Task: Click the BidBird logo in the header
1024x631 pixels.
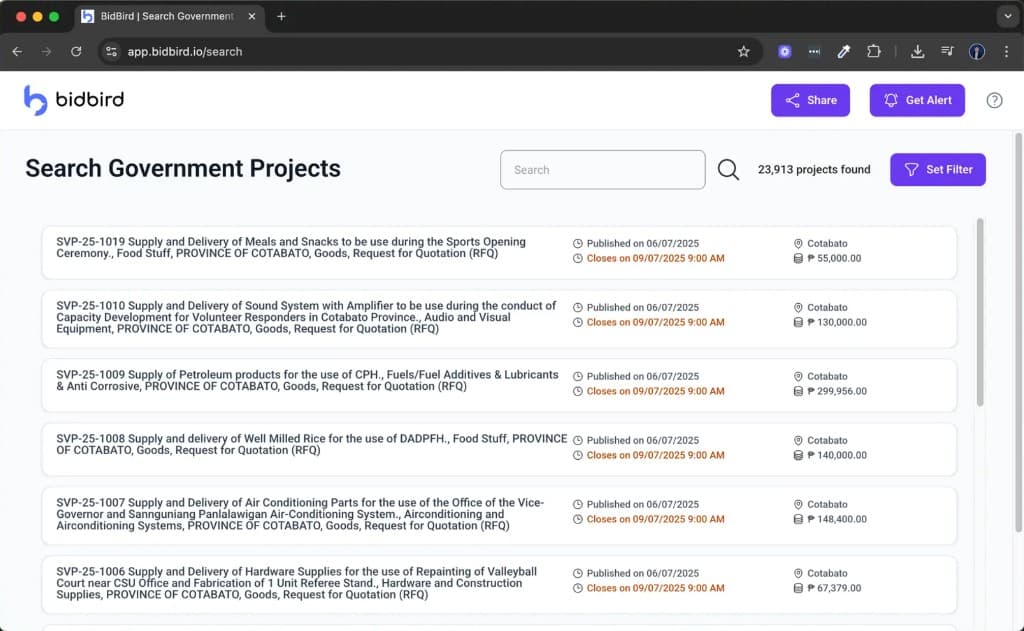Action: 74,100
